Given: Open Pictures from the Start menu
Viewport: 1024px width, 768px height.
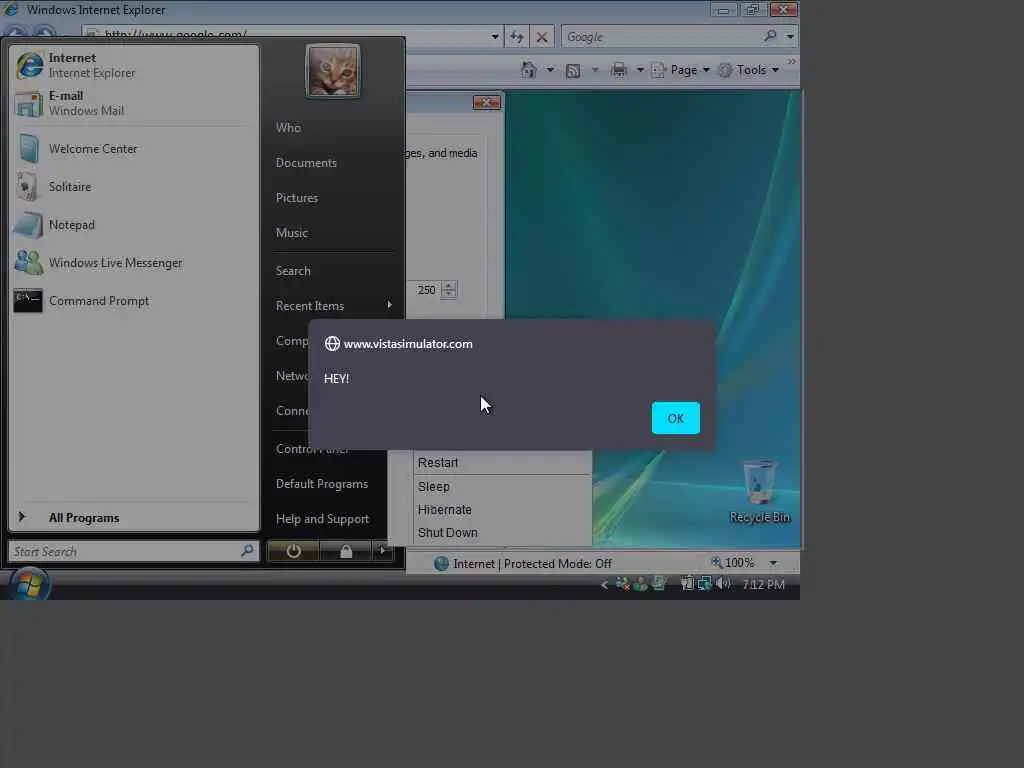Looking at the screenshot, I should pyautogui.click(x=297, y=198).
